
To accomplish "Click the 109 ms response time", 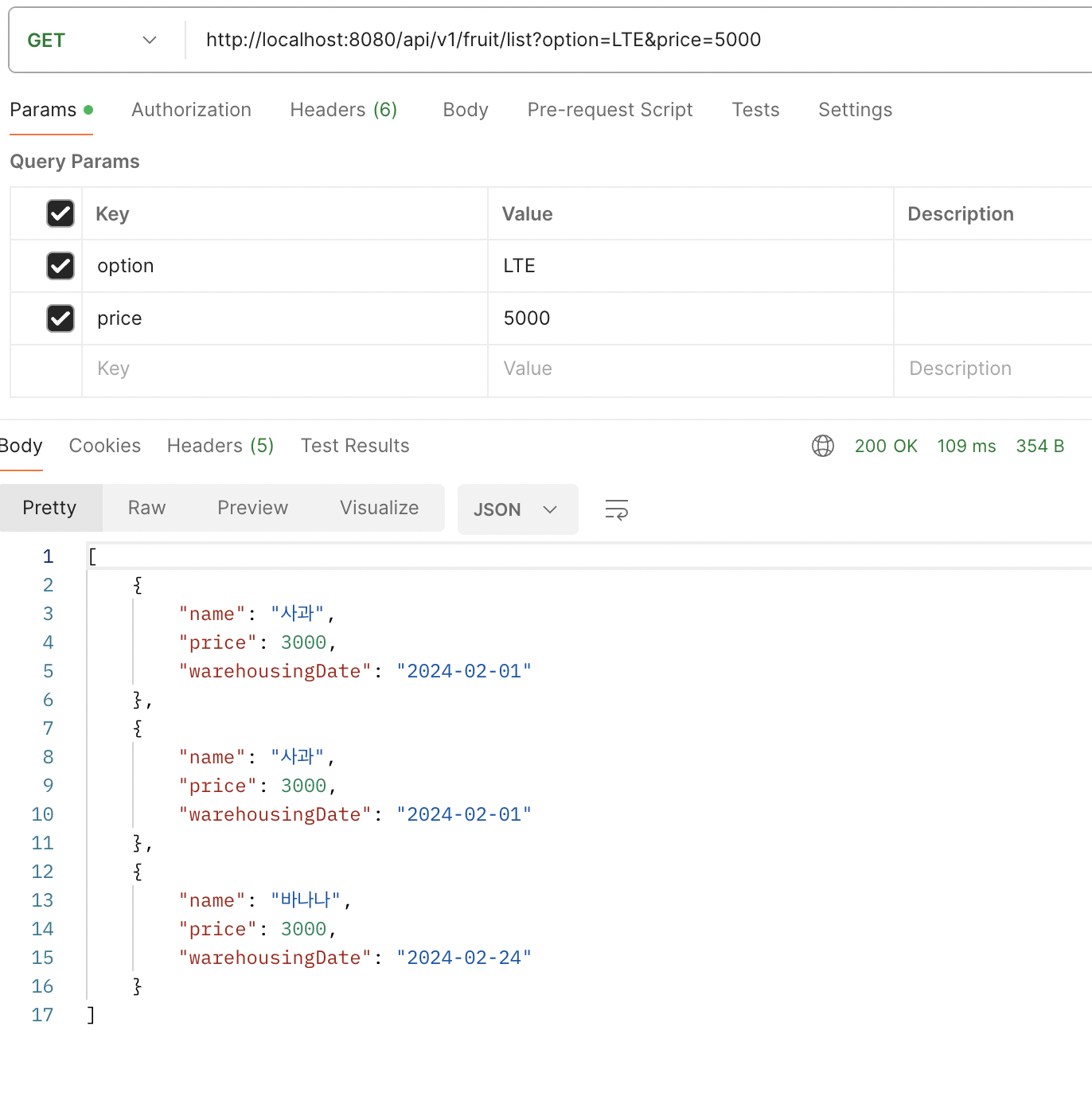I will (x=966, y=446).
